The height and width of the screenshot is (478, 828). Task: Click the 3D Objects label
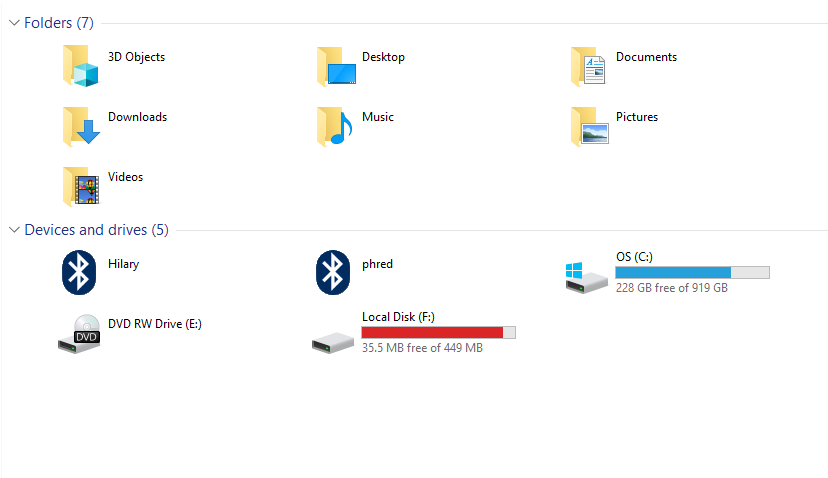click(x=136, y=57)
